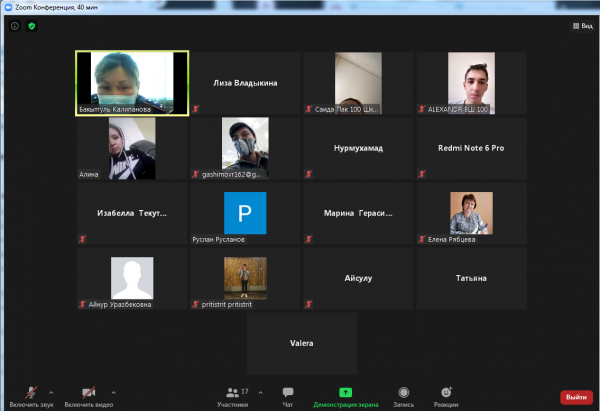Viewport: 600px width, 411px height.
Task: Select Елена Рябцева's video thumbnail
Action: (x=471, y=213)
